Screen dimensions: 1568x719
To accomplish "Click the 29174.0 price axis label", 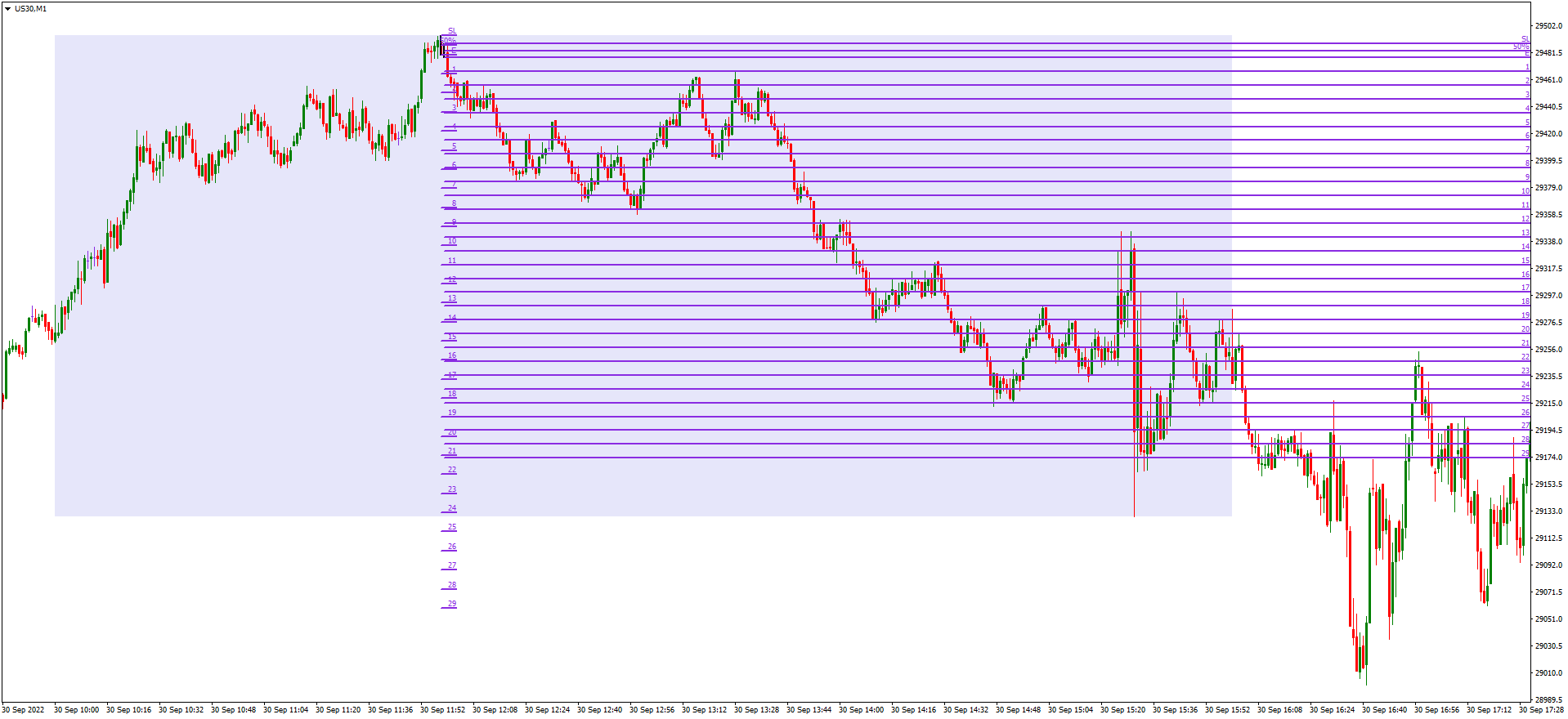I will pyautogui.click(x=1548, y=458).
